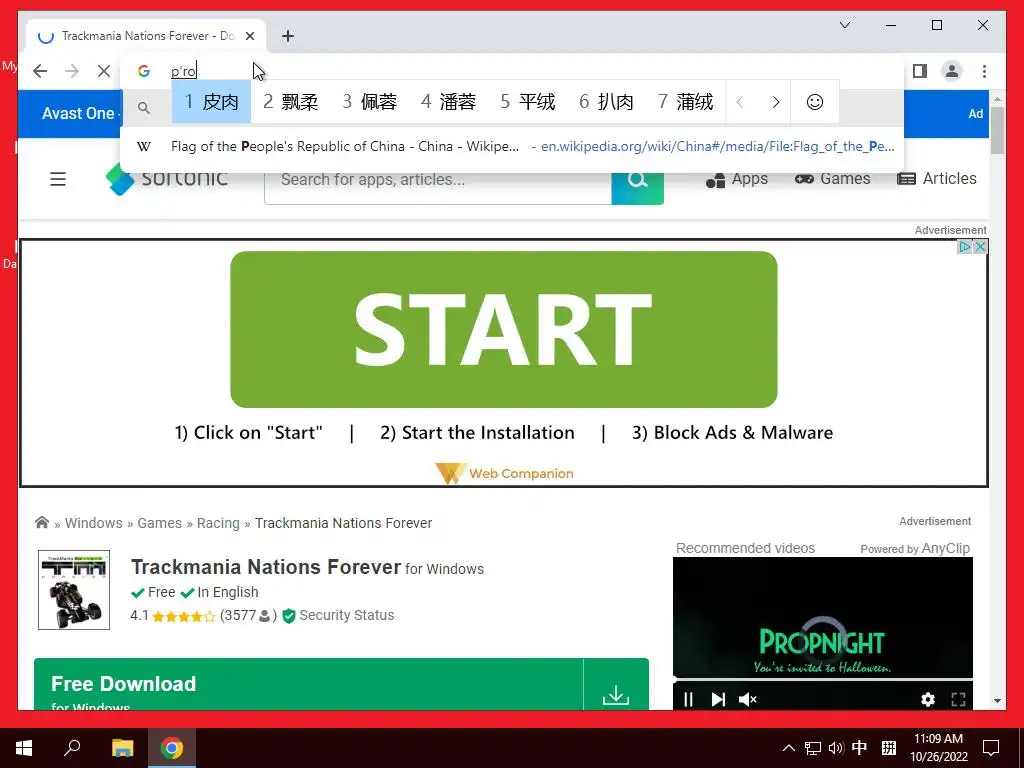Click the star rating for Trackmania
The image size is (1024, 768).
[183, 616]
